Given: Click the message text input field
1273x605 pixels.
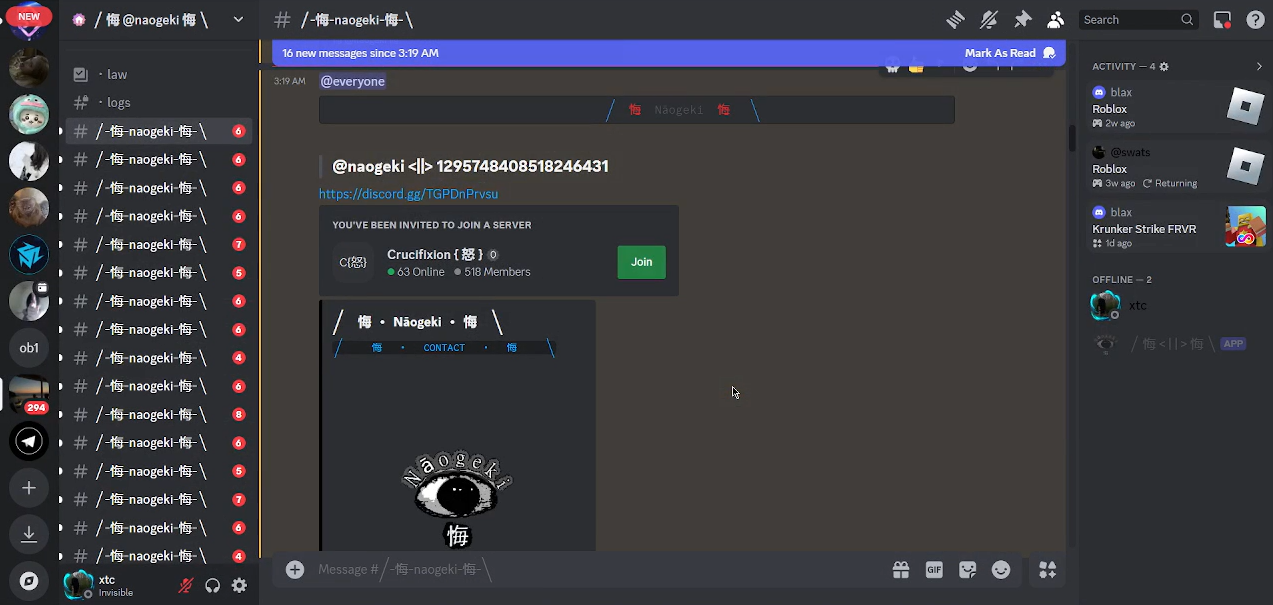Looking at the screenshot, I should (600, 569).
